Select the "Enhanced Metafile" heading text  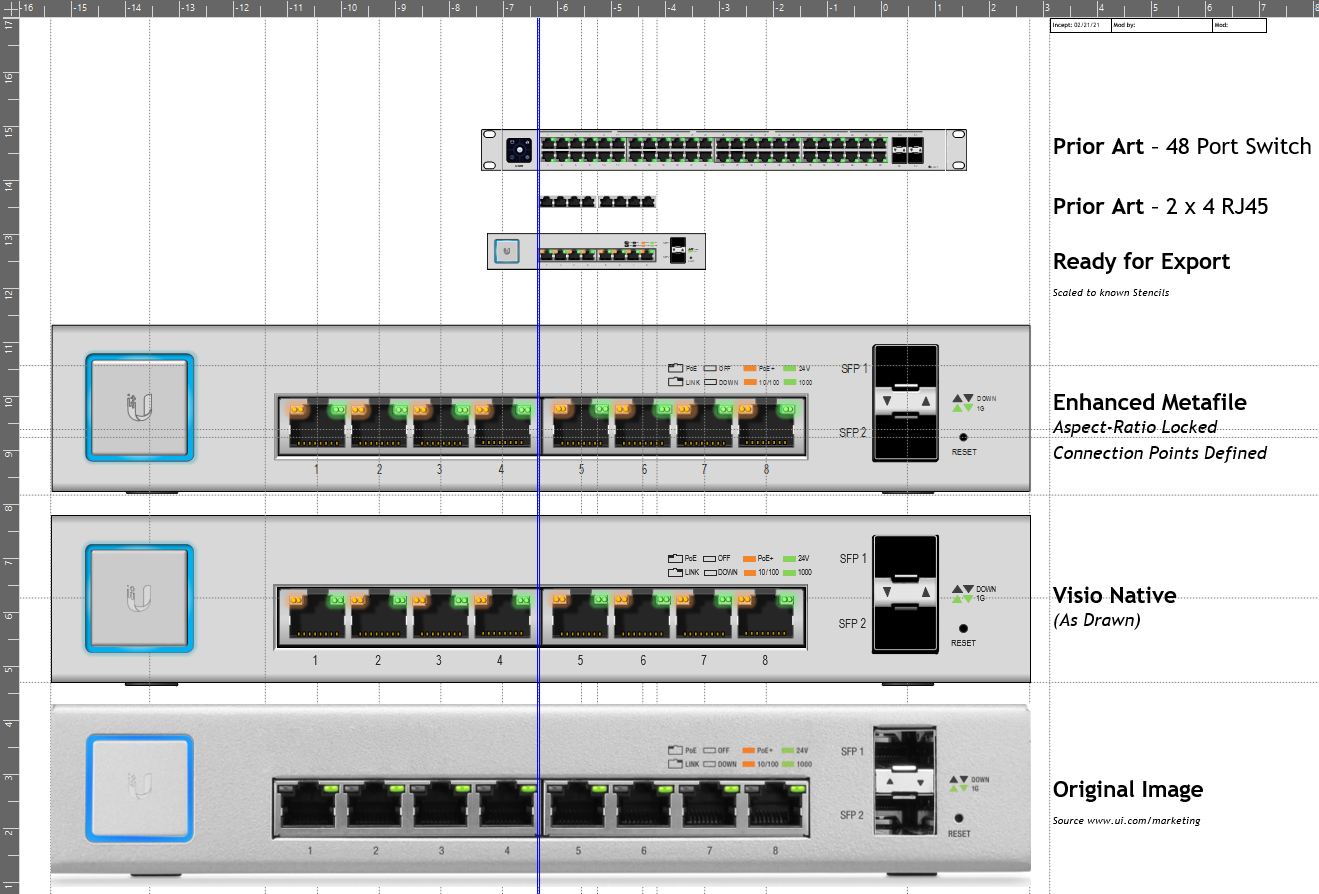(x=1149, y=403)
